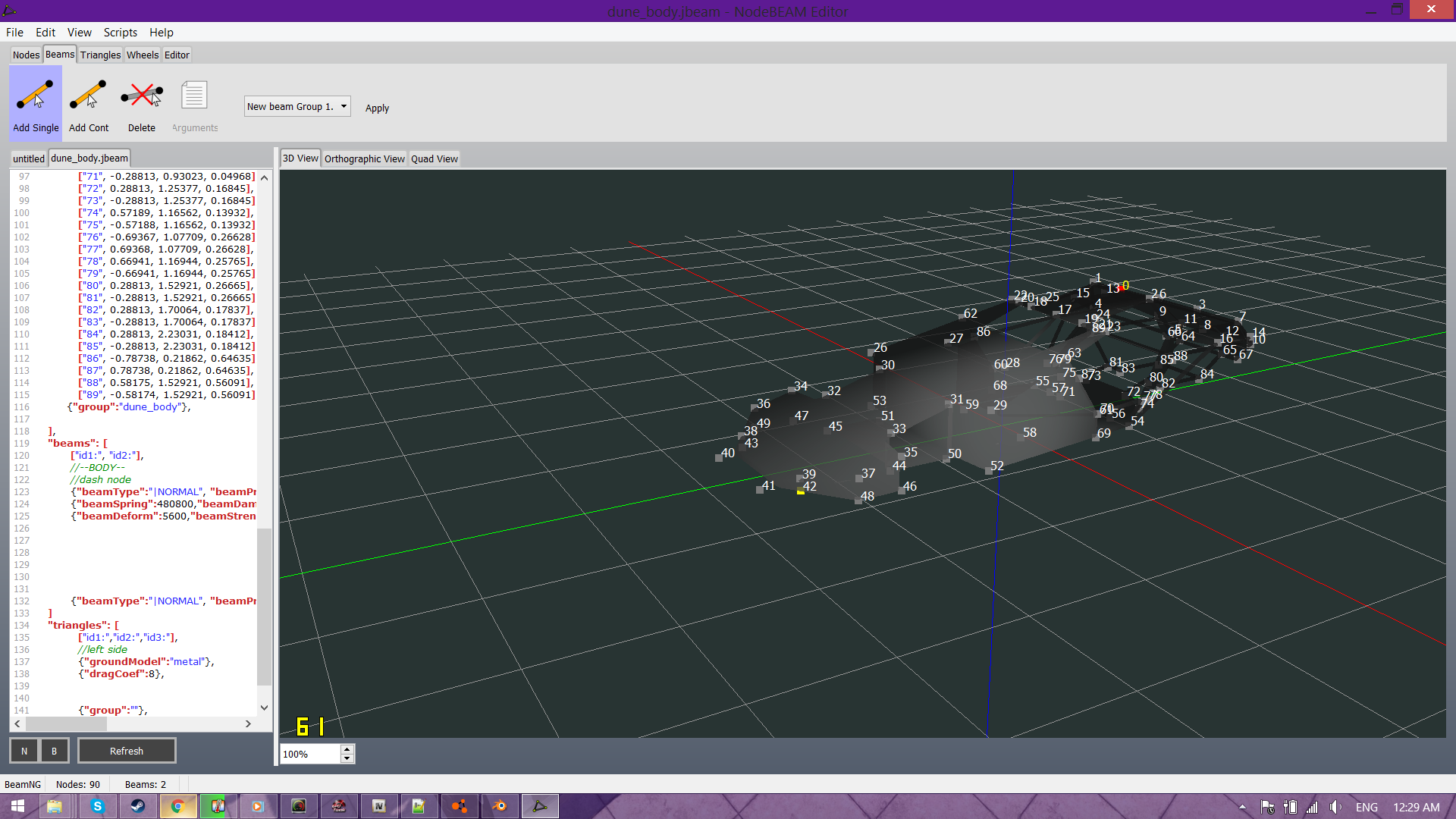Viewport: 1456px width, 819px height.
Task: Switch to the Wheels tab
Action: pyautogui.click(x=143, y=55)
